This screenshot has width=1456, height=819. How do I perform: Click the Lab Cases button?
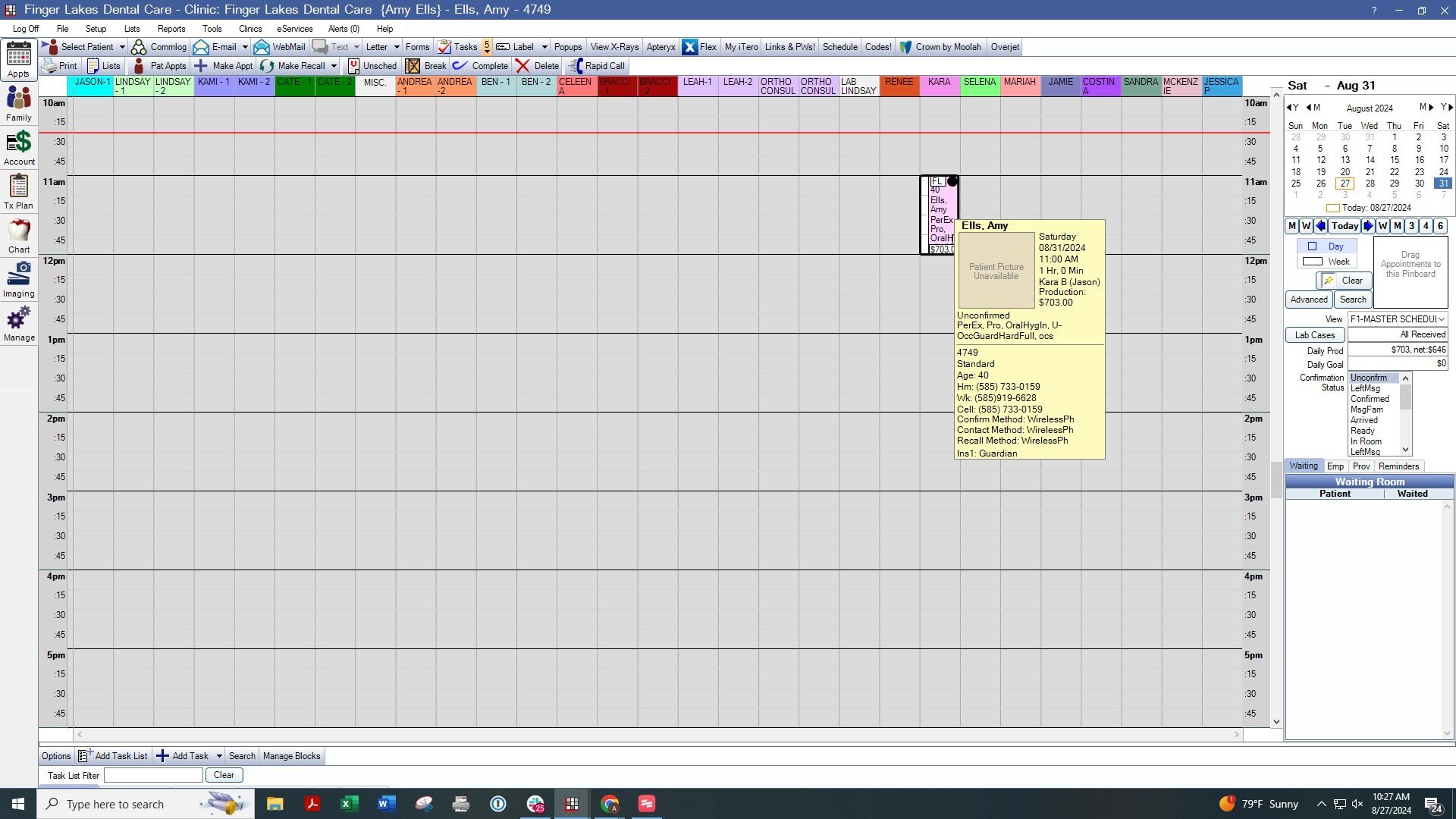[x=1315, y=335]
